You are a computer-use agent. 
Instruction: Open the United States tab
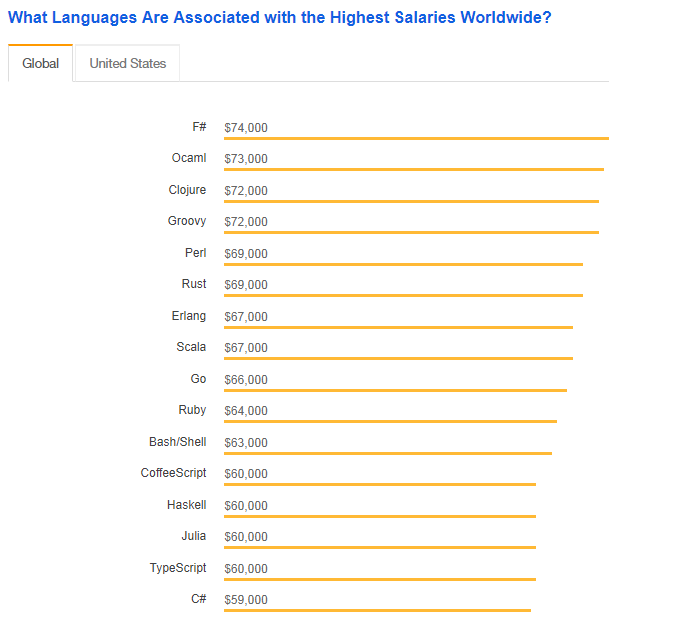(x=127, y=63)
